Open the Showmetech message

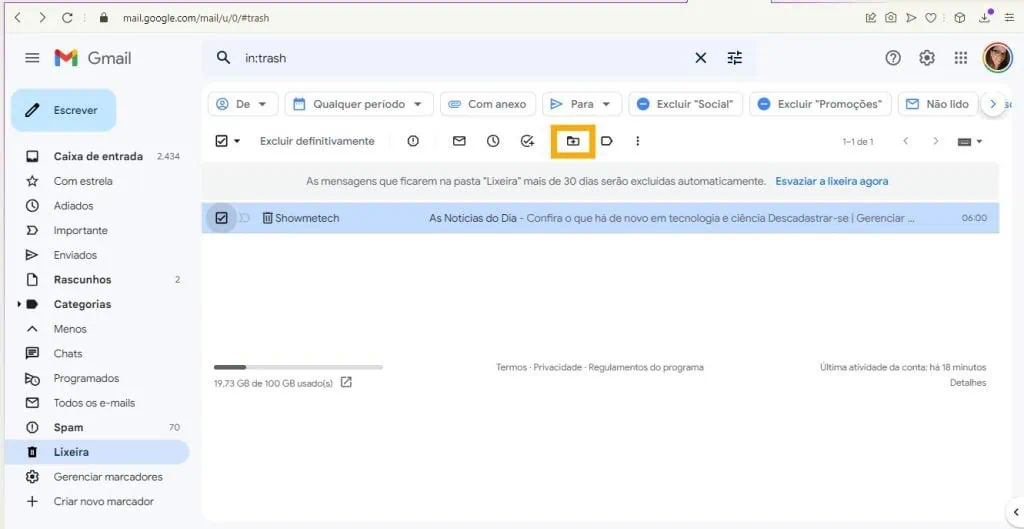600,218
